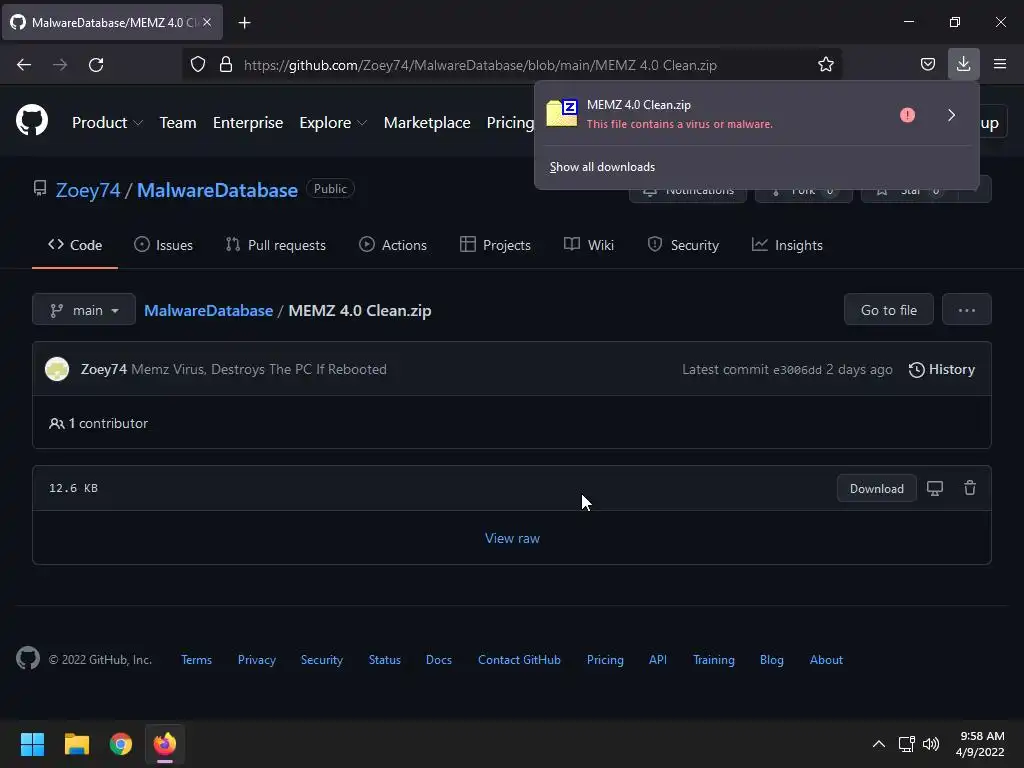Open File Explorer from taskbar

pyautogui.click(x=76, y=744)
